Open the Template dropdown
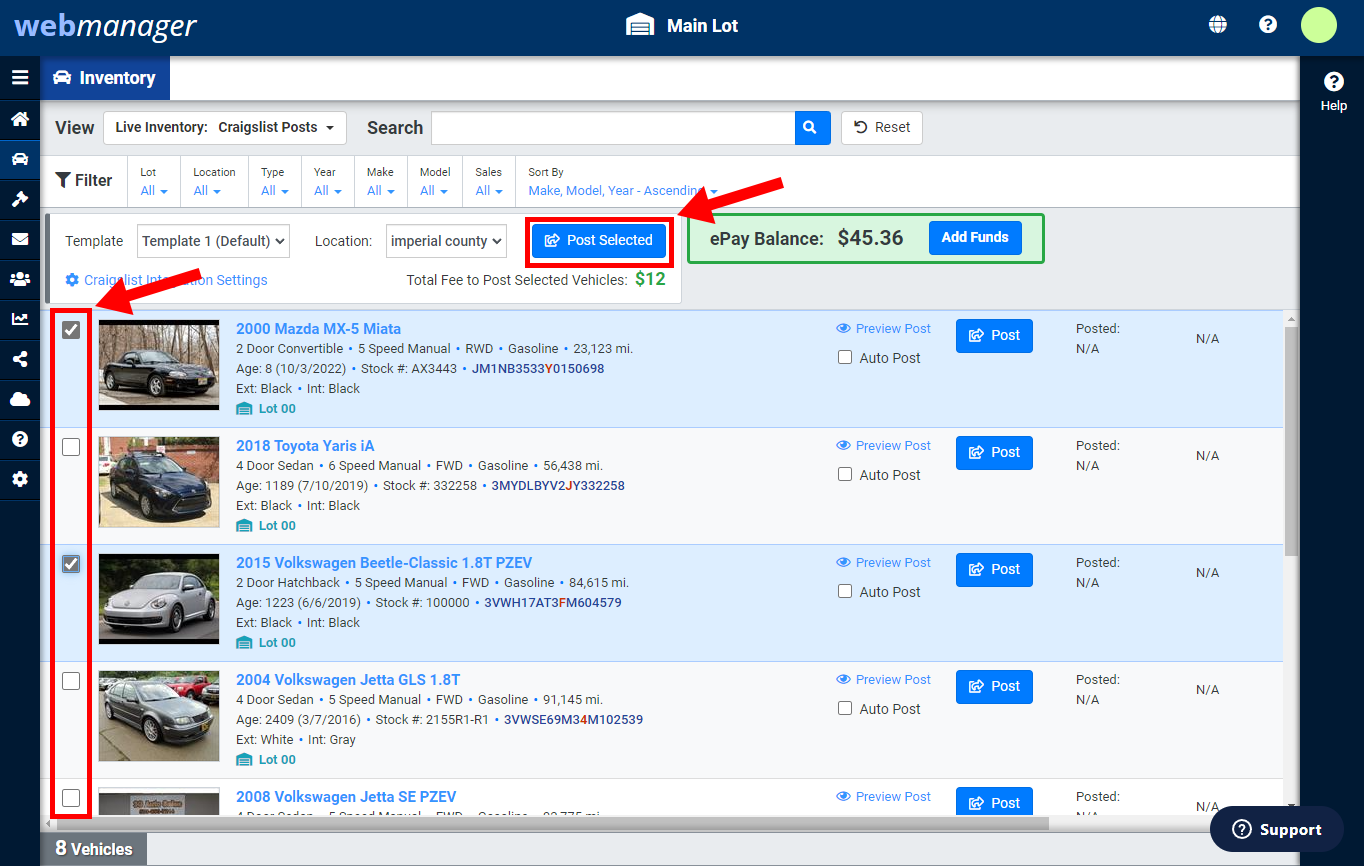Viewport: 1364px width, 866px height. 213,241
